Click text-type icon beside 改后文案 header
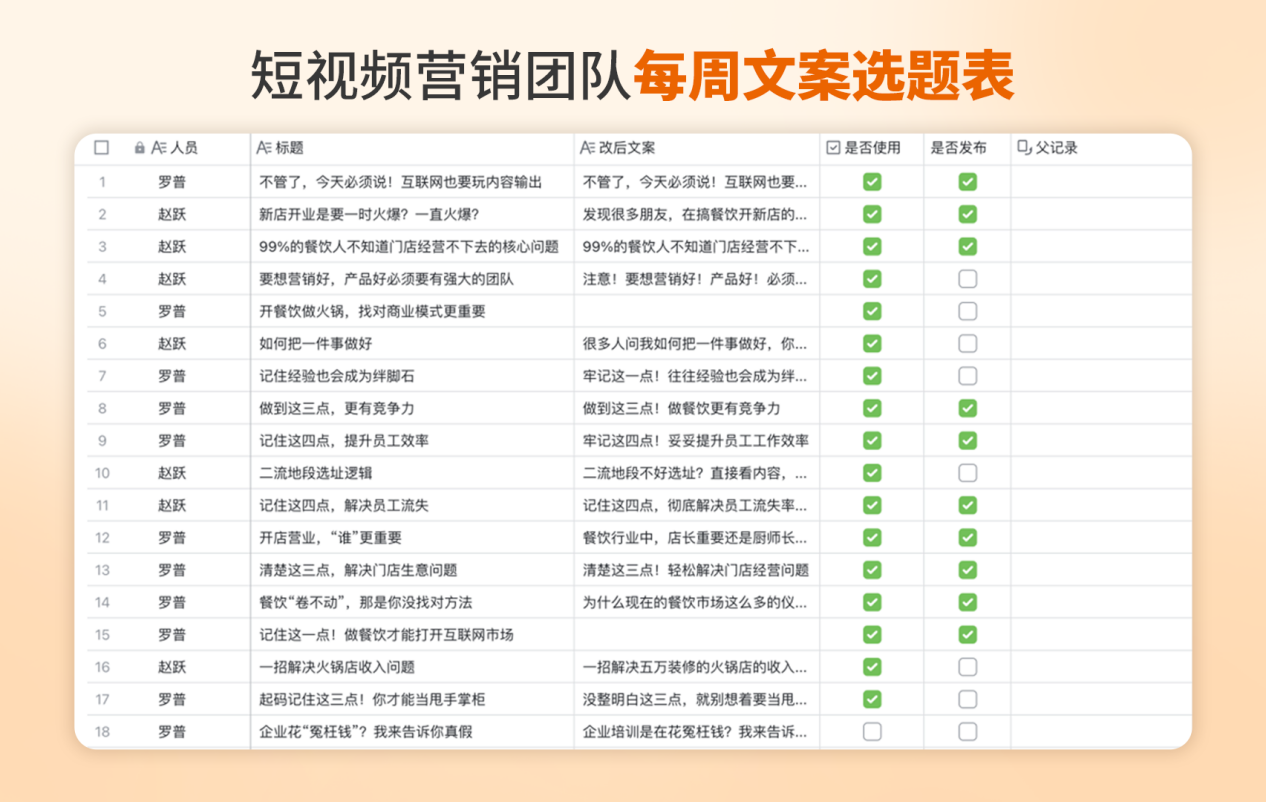This screenshot has height=802, width=1266. (588, 148)
